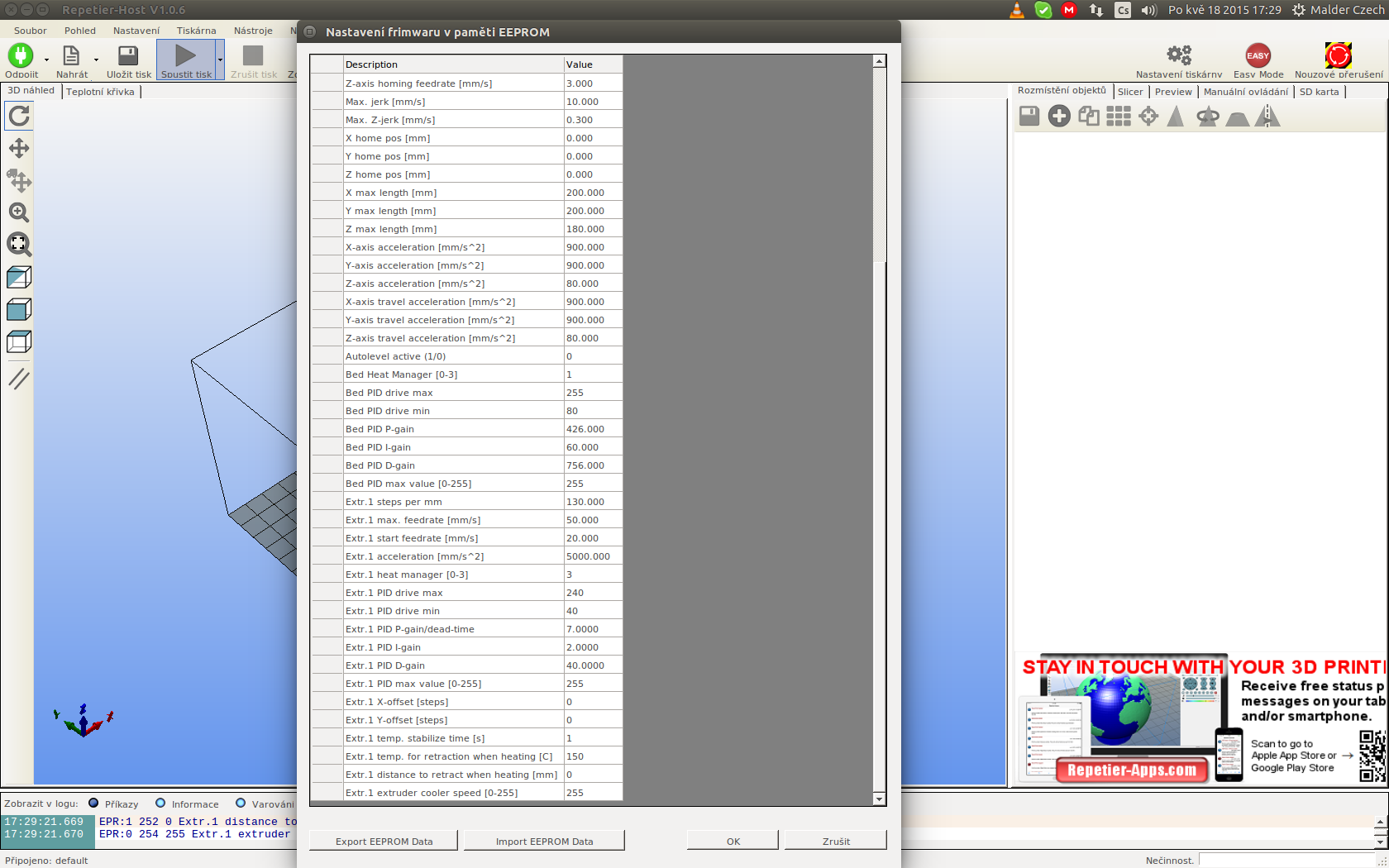Click the Nahrát load file icon
This screenshot has height=868, width=1389.
click(x=71, y=55)
